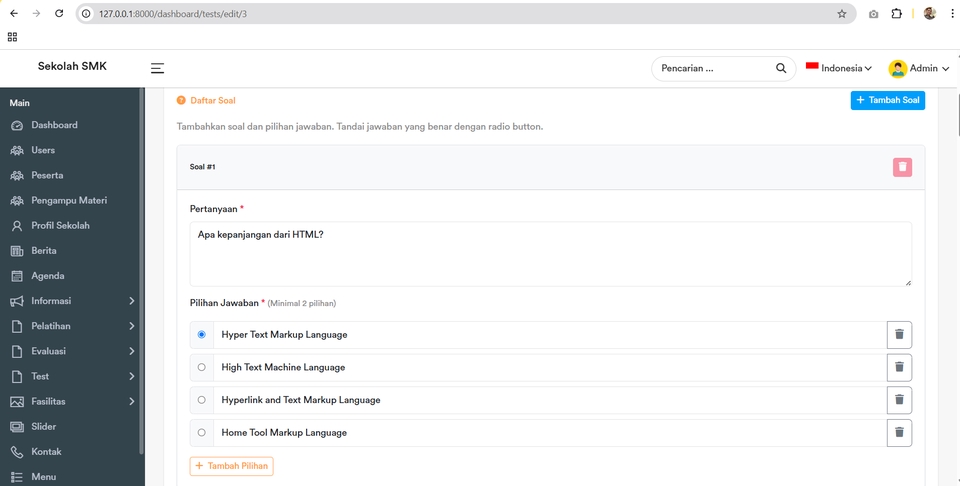This screenshot has height=486, width=960.
Task: Go to Profil Sekolah in sidebar
Action: pyautogui.click(x=60, y=225)
